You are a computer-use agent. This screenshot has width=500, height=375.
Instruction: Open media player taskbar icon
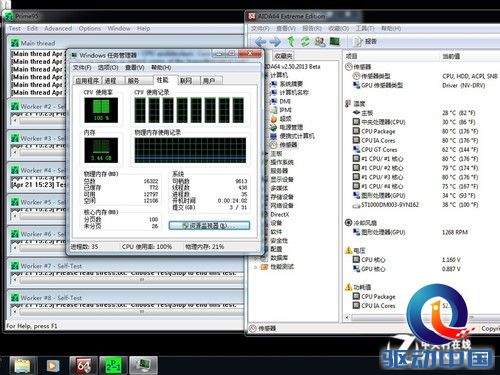(x=52, y=366)
